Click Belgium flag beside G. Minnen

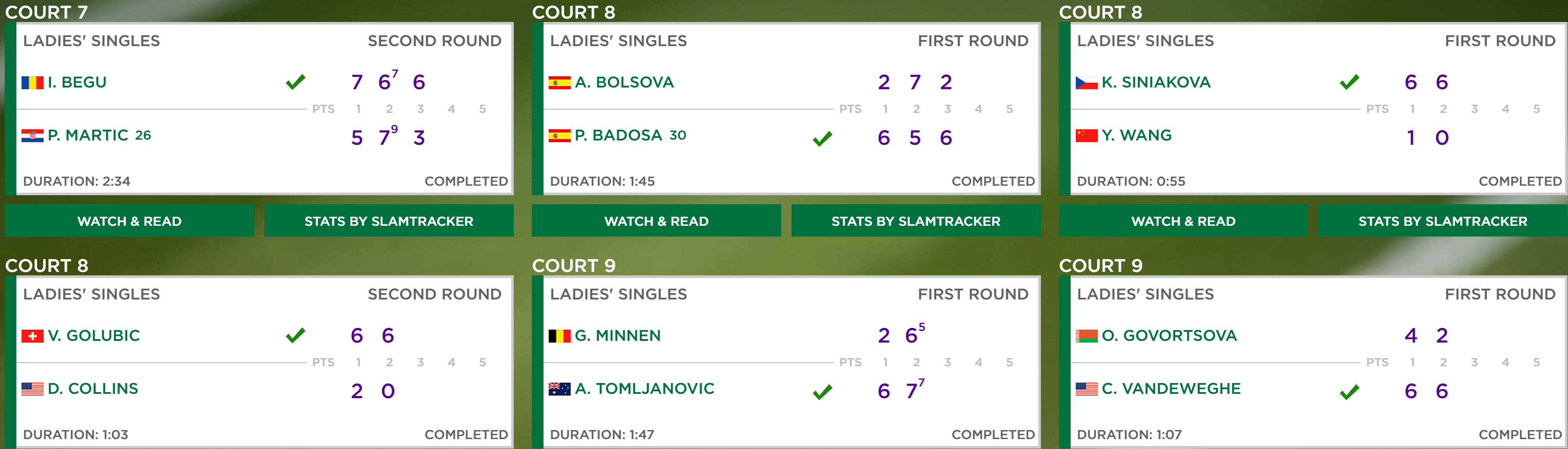[559, 336]
